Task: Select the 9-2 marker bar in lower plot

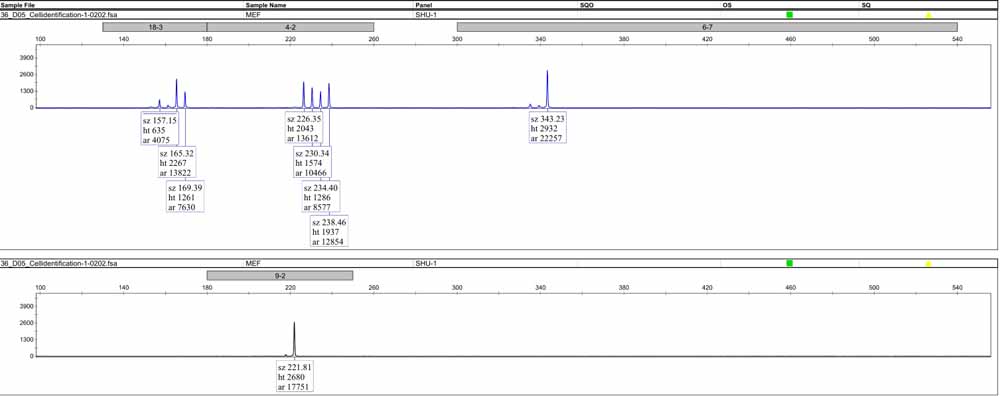Action: click(x=280, y=275)
